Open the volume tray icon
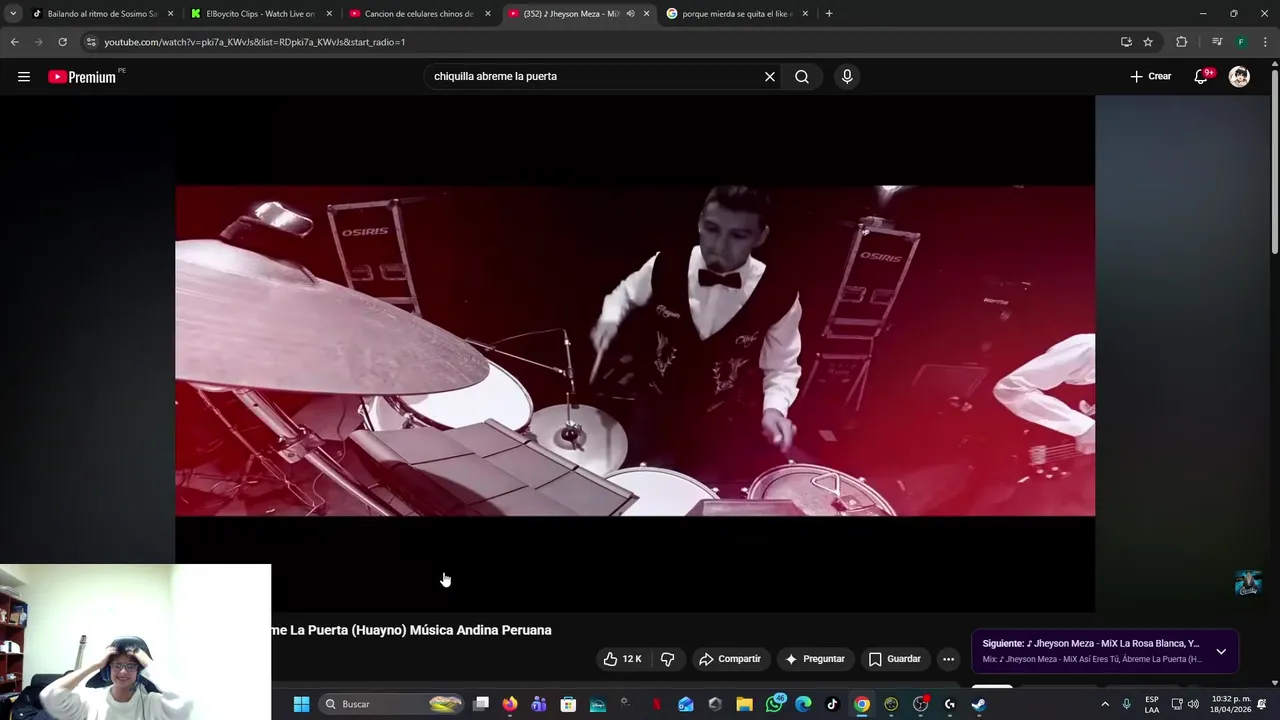 pyautogui.click(x=1193, y=704)
